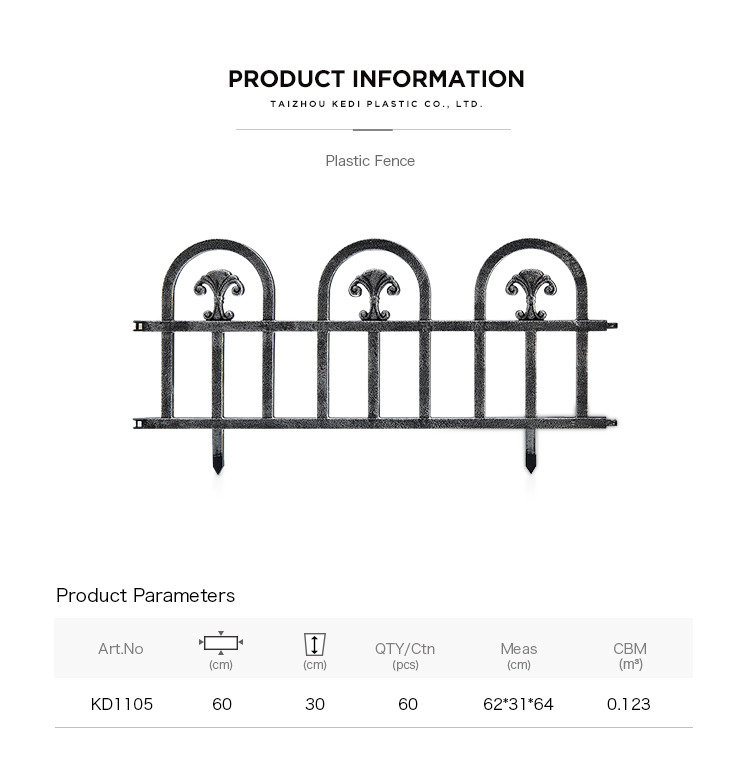Click the right fleur-de-lis ornament on fence
750x757 pixels.
[530, 294]
